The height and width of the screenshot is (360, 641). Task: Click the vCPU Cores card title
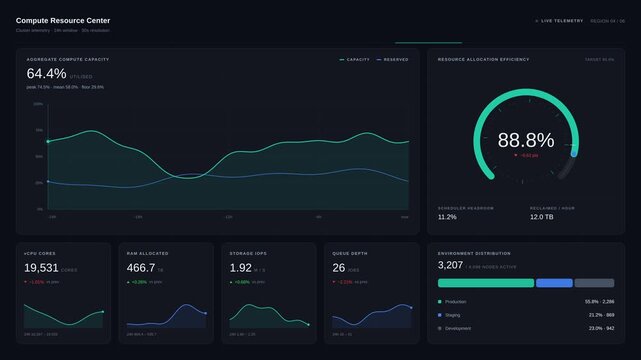(x=40, y=253)
